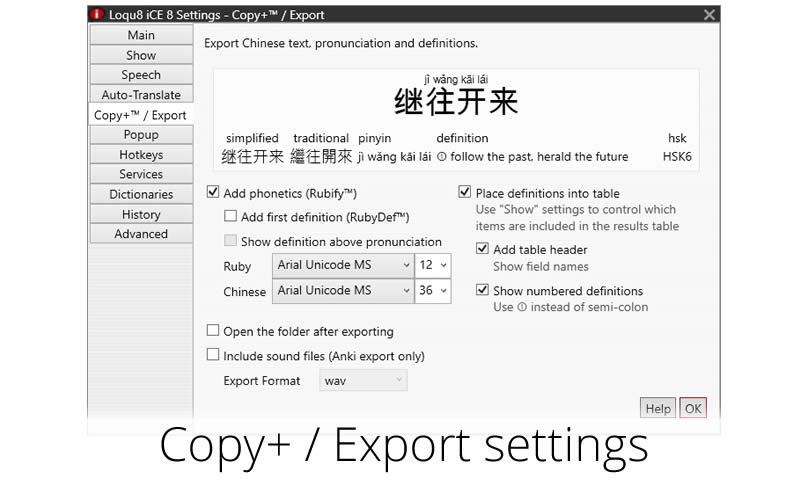Enable Add first definition (RubyDef) checkbox

click(x=230, y=216)
